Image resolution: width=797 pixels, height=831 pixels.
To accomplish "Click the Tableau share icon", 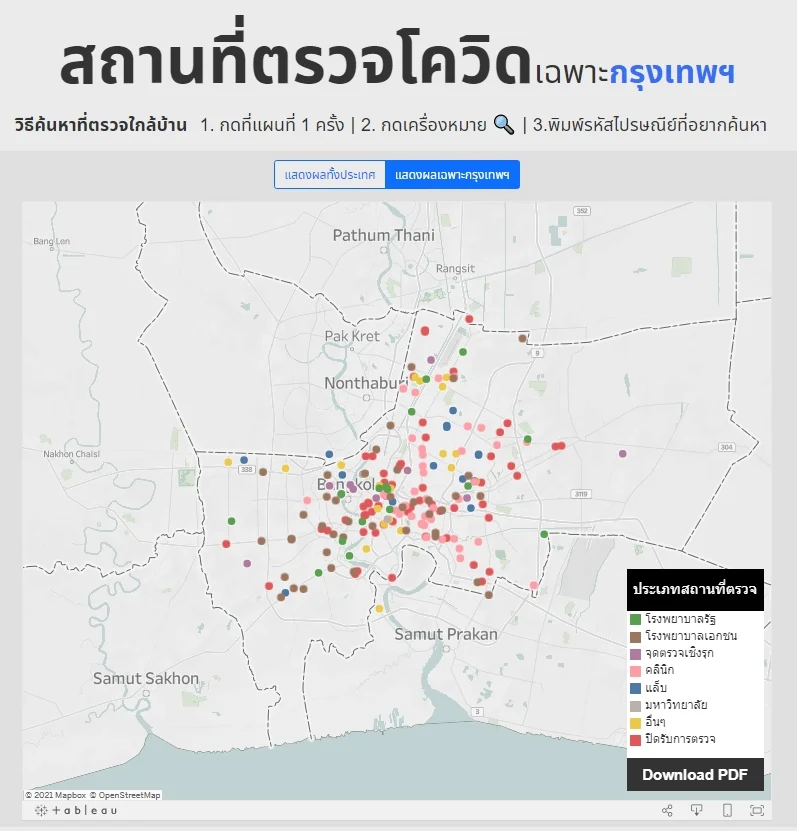I will click(x=668, y=810).
